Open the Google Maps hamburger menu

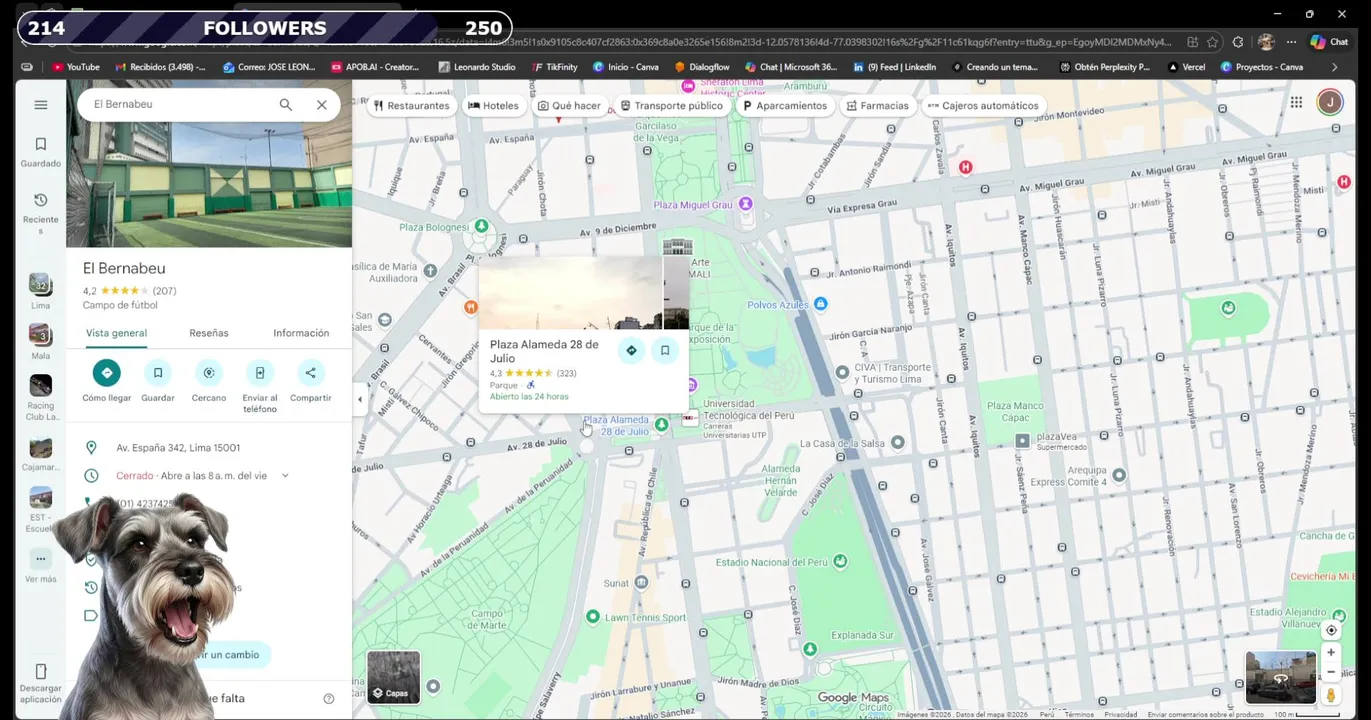click(x=41, y=105)
